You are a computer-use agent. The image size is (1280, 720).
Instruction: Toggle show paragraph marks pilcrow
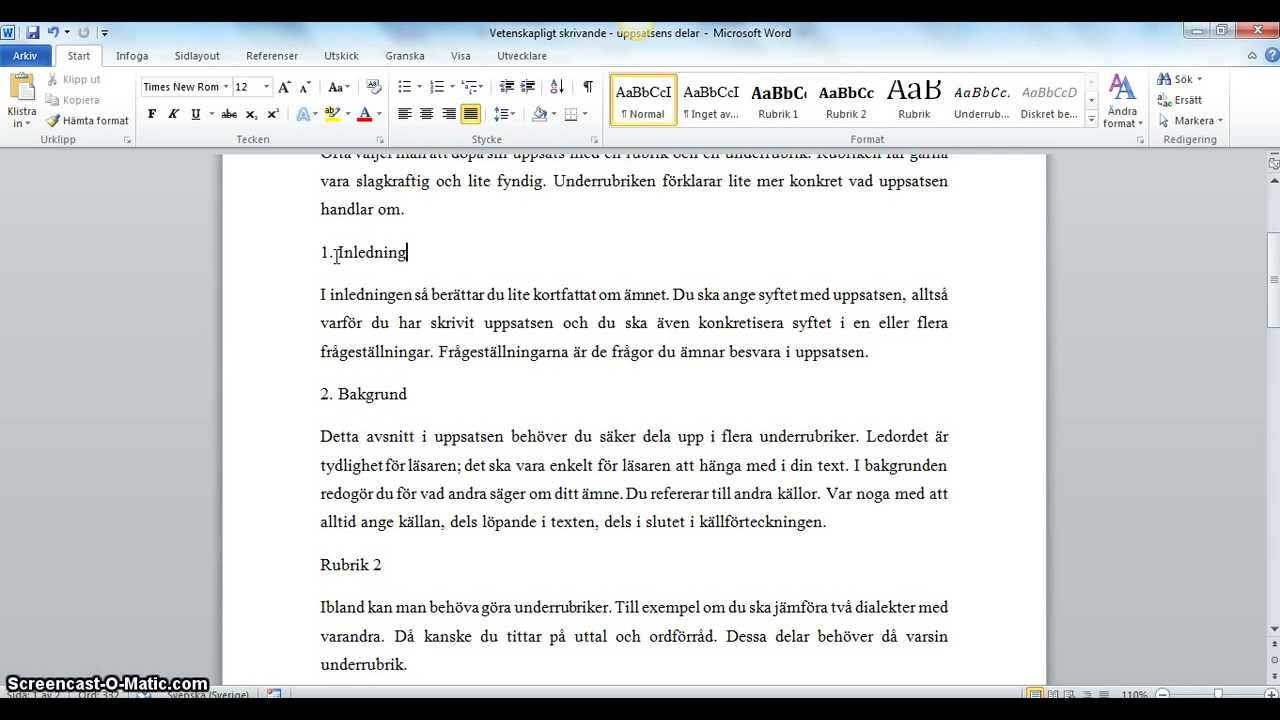point(588,87)
